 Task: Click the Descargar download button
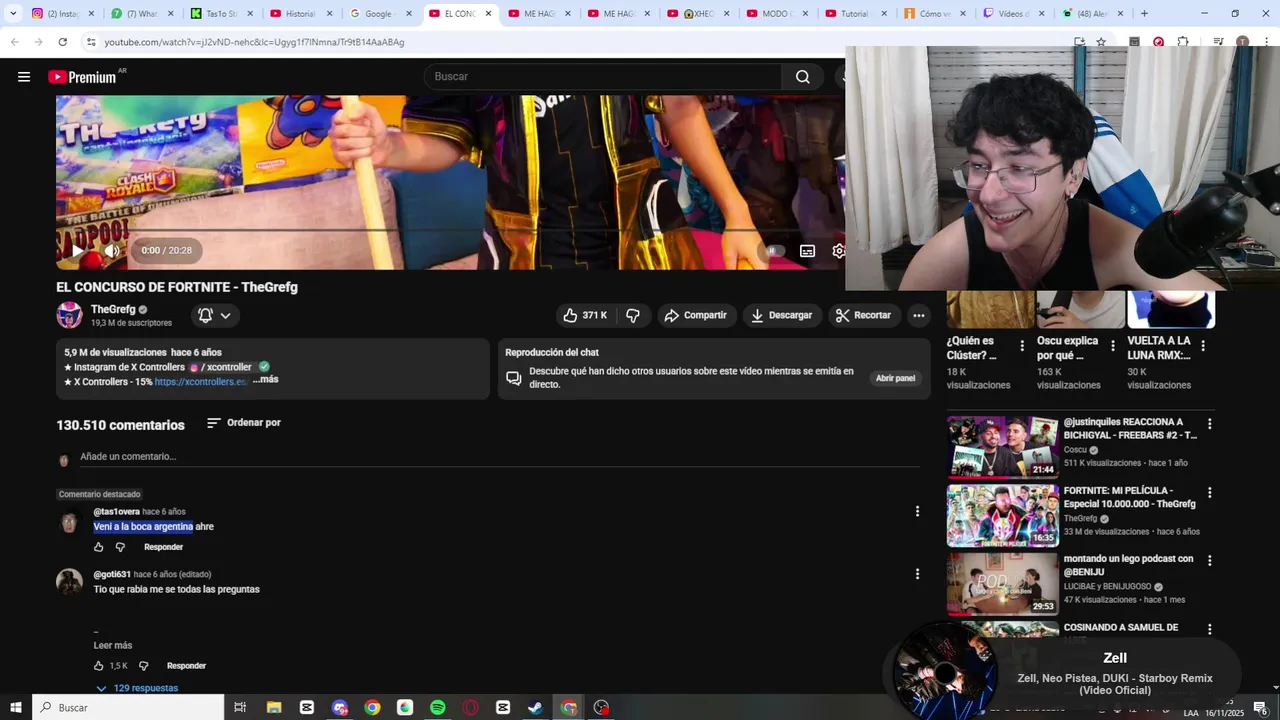point(781,315)
